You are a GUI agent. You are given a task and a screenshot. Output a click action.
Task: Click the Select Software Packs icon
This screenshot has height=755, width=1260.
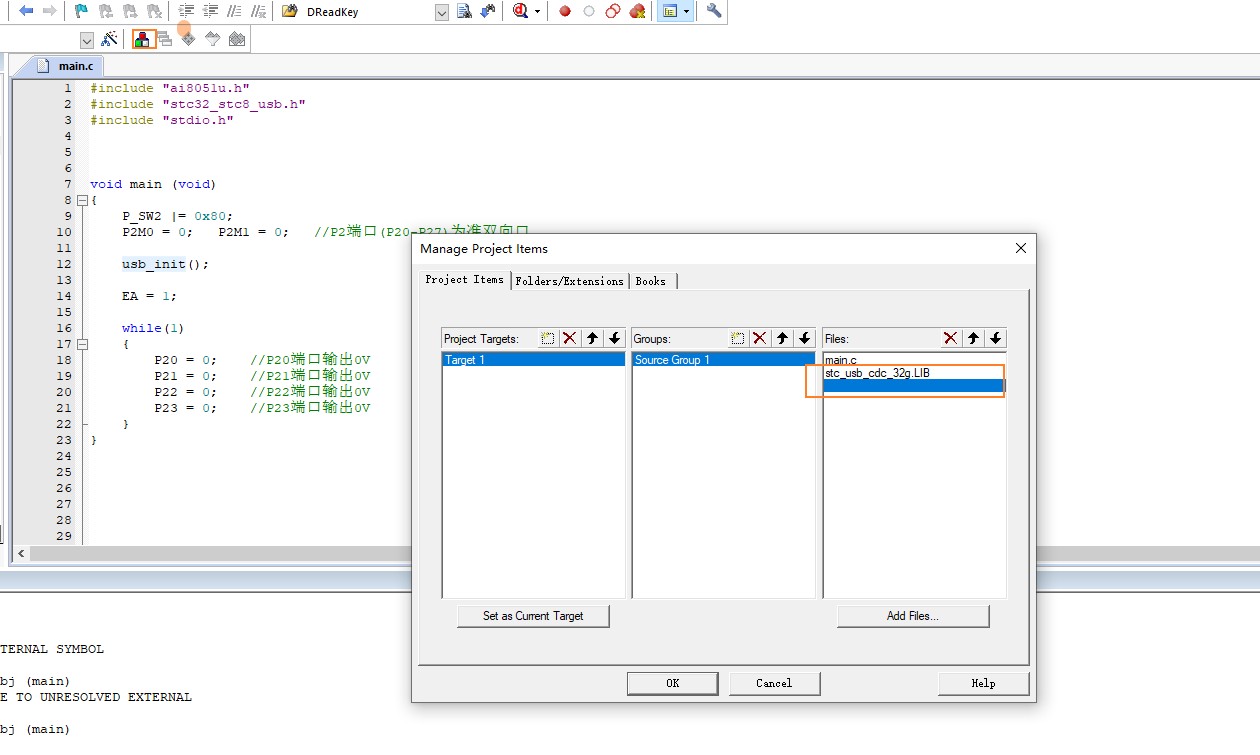212,39
